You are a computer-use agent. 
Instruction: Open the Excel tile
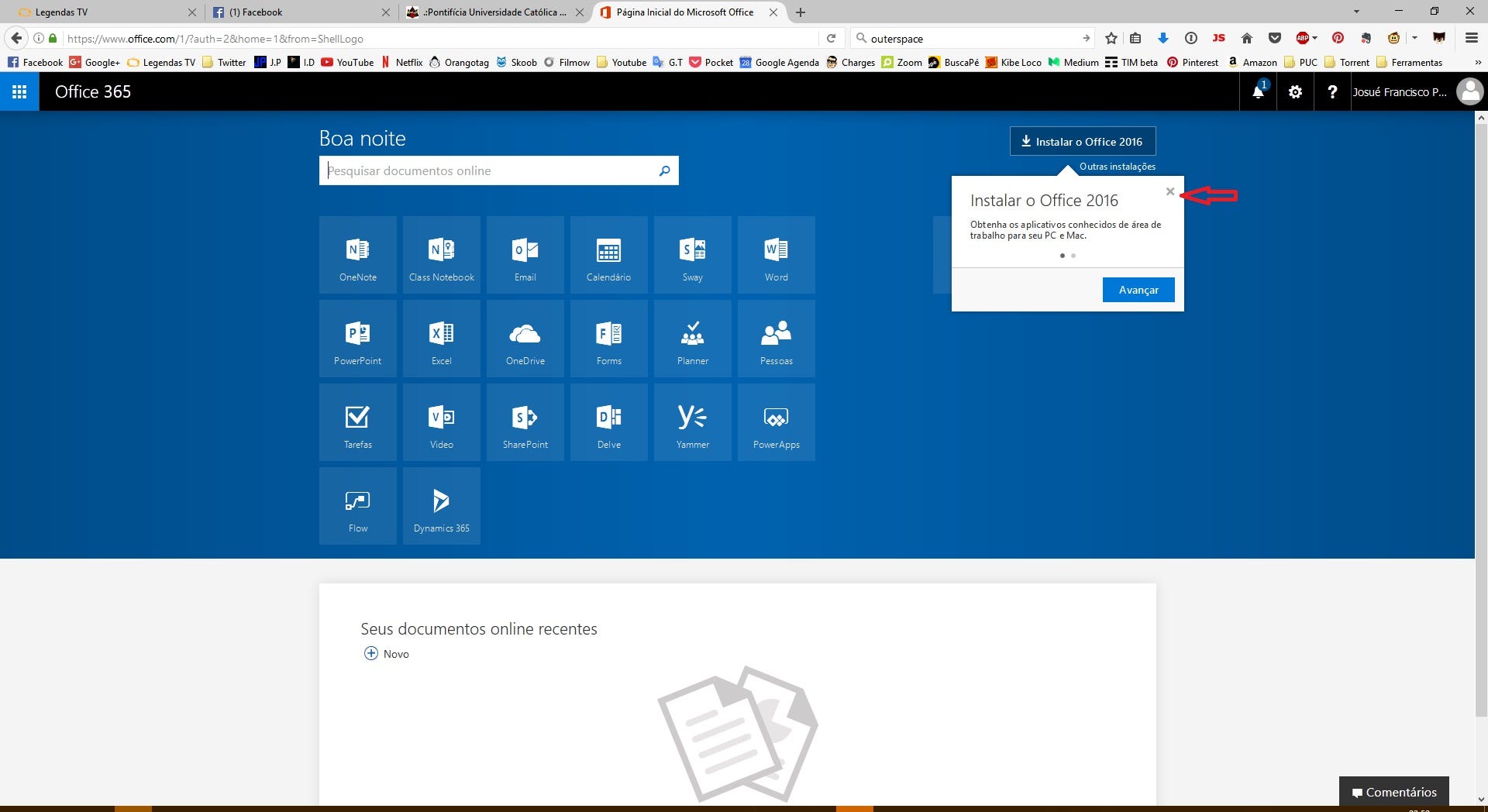(x=442, y=339)
